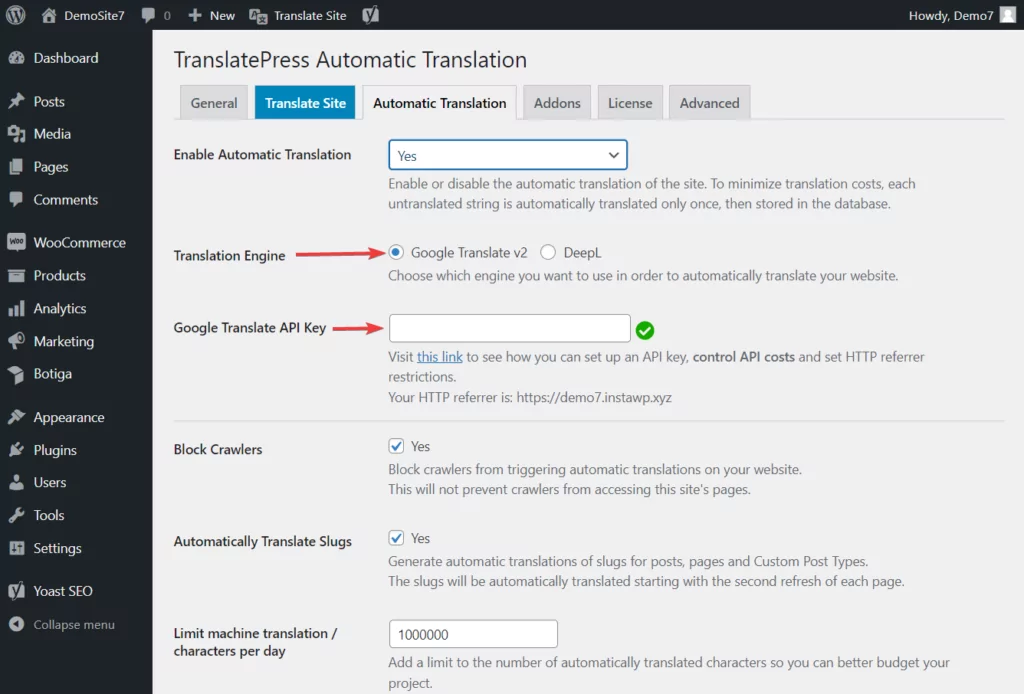The image size is (1024, 694).
Task: Click the Posts pushpin icon
Action: tap(17, 101)
